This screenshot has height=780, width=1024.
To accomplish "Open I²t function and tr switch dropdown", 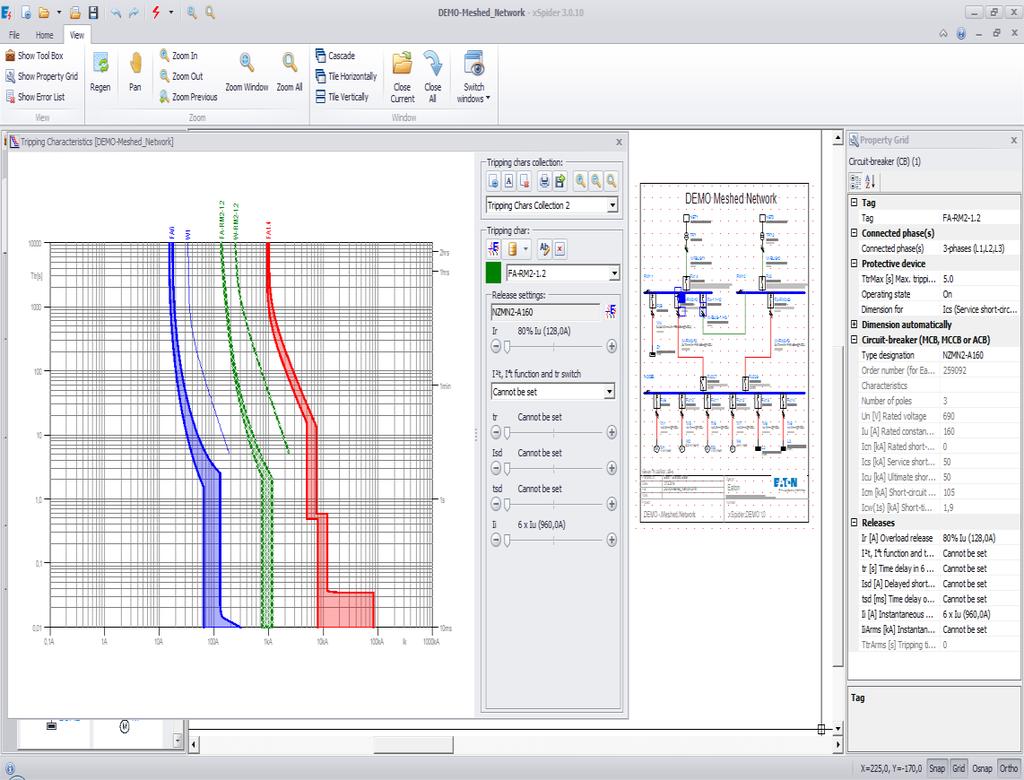I will (609, 391).
